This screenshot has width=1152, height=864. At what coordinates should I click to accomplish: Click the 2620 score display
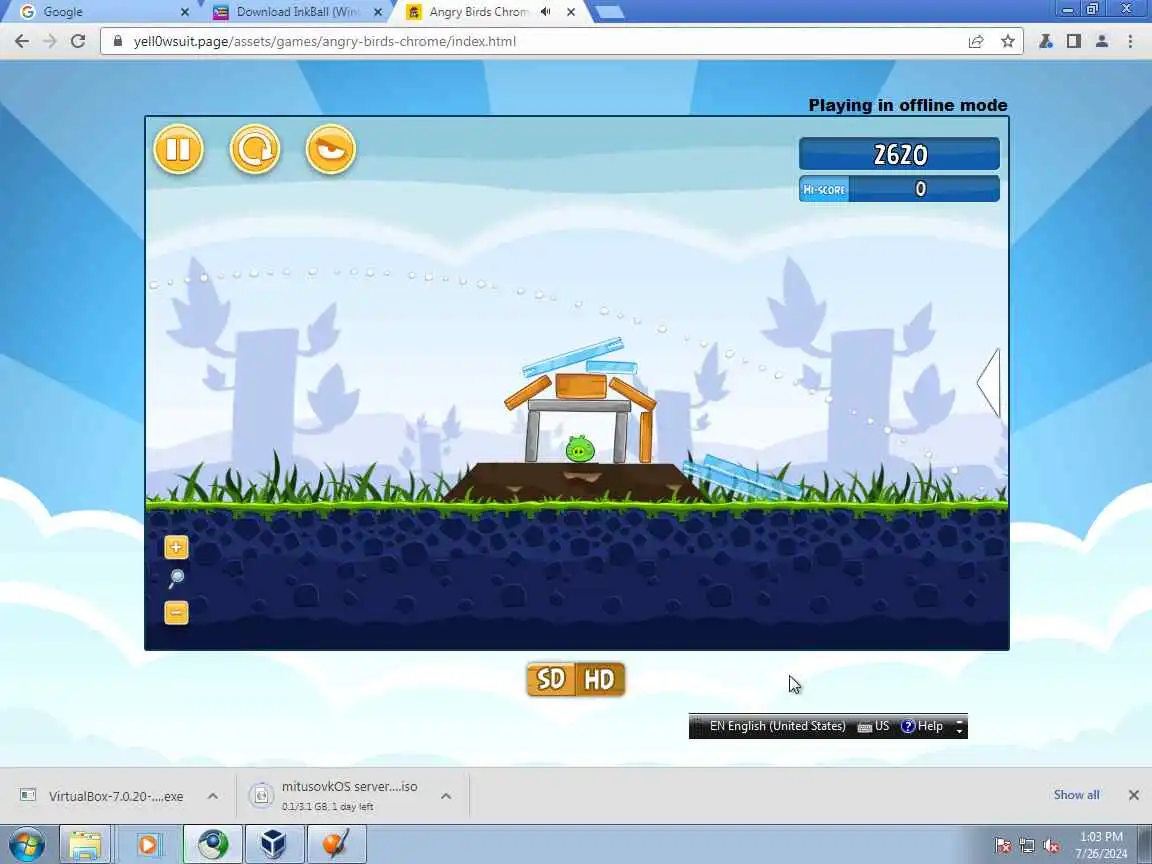click(x=899, y=154)
